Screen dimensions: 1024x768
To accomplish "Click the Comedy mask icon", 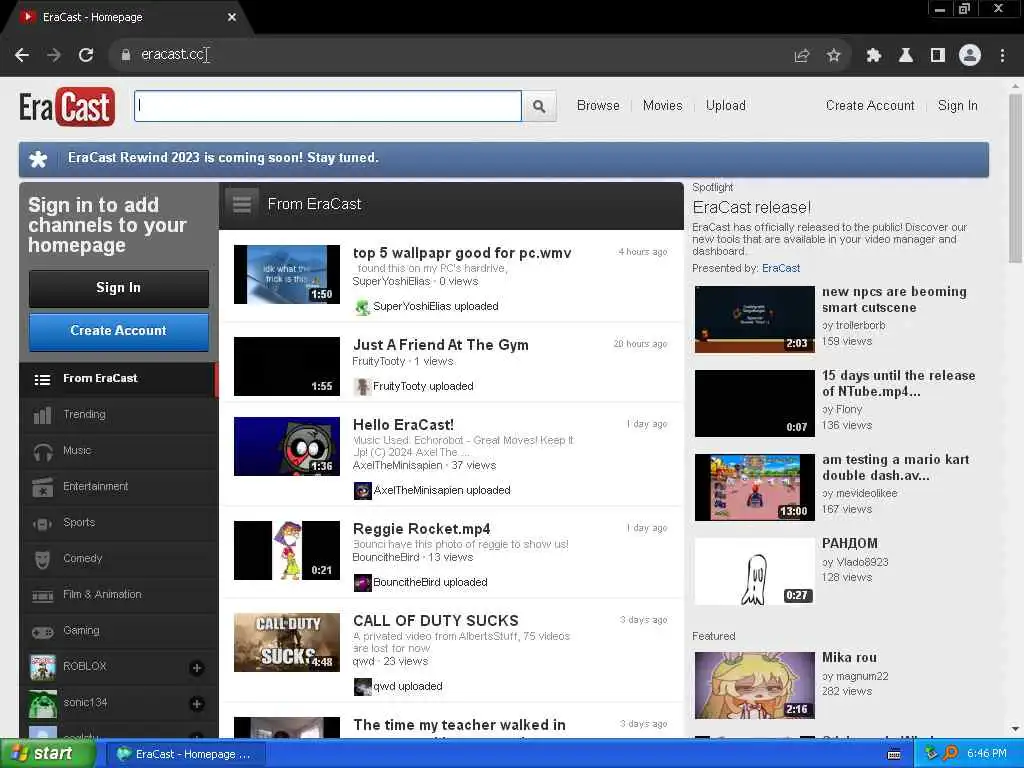I will pos(42,559).
